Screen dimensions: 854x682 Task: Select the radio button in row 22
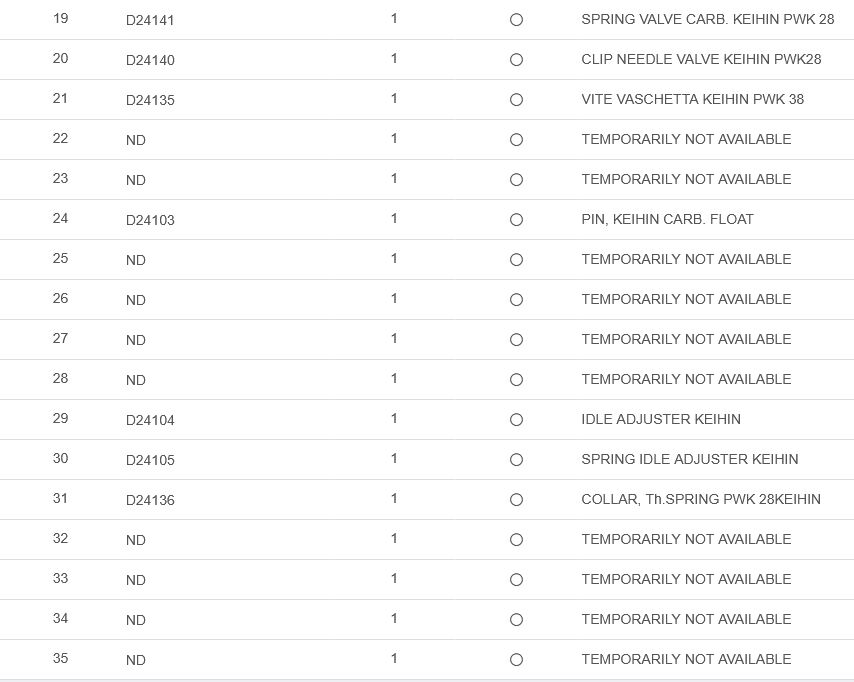(516, 140)
